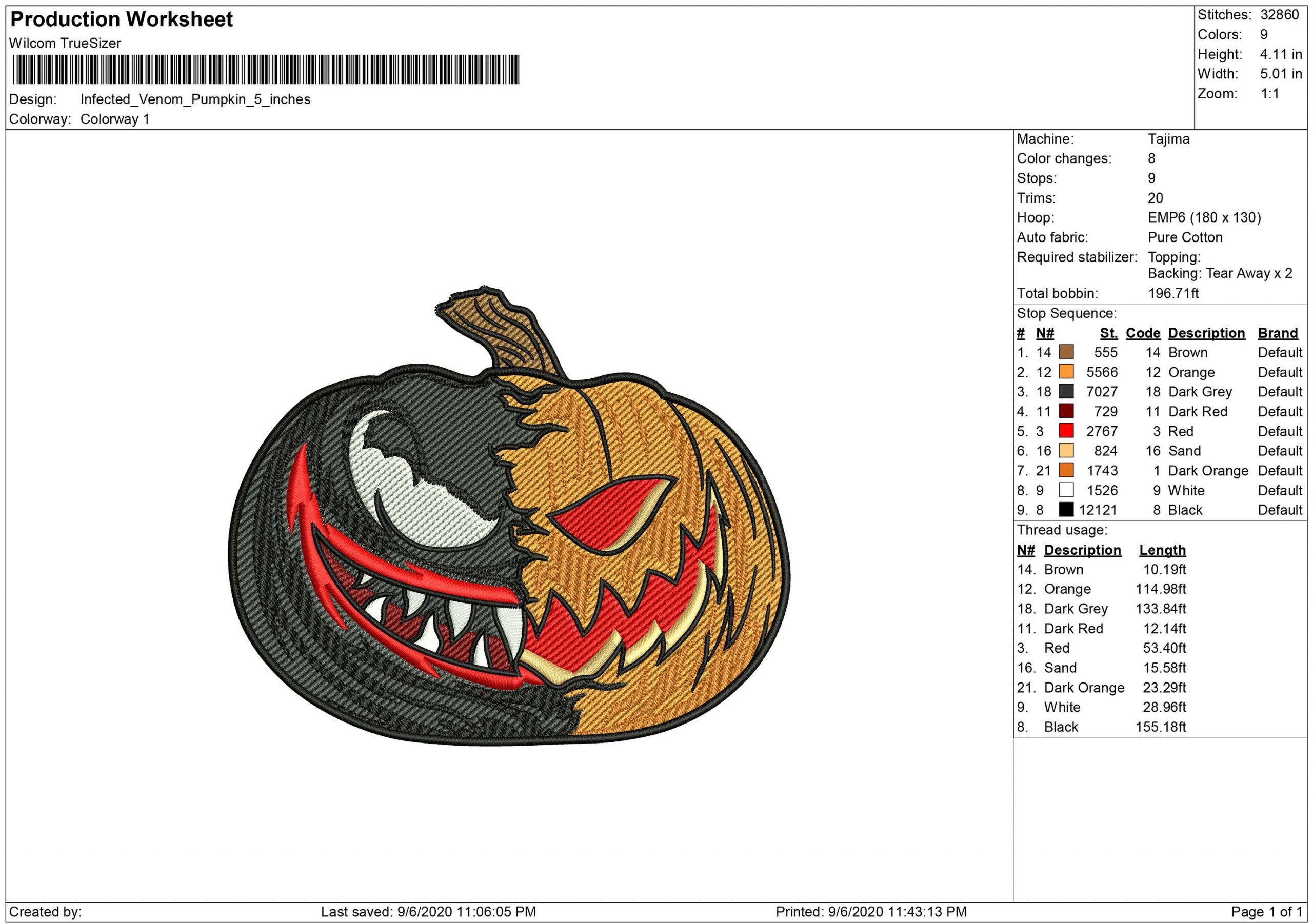Click the zoom value '1:1'

tap(1270, 94)
